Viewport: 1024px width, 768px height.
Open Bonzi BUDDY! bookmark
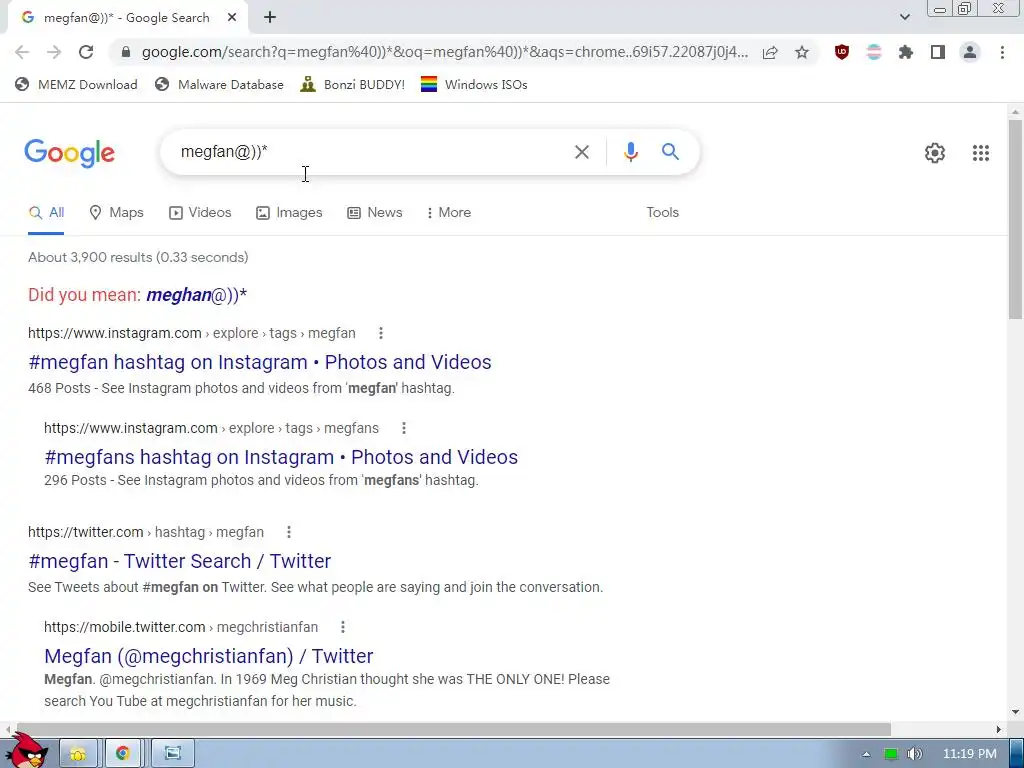(353, 84)
